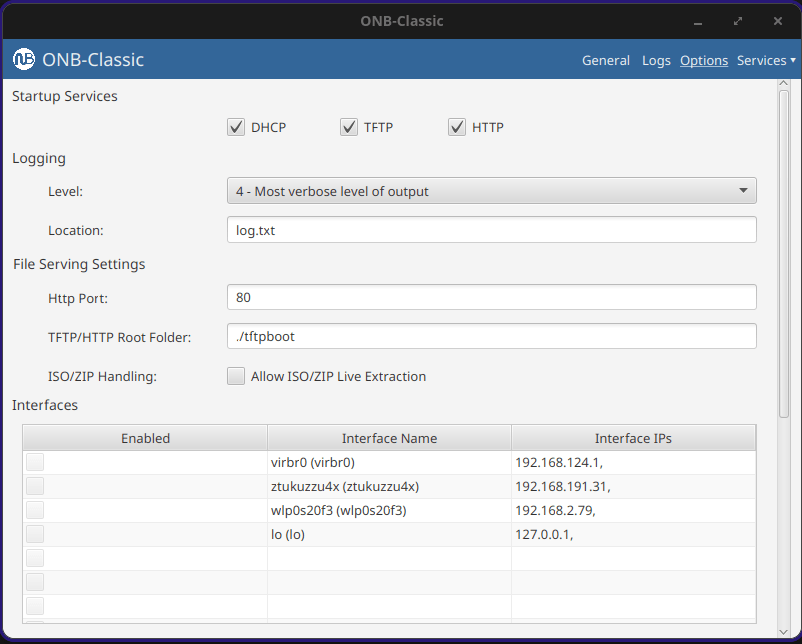Select the Options page

coord(703,60)
